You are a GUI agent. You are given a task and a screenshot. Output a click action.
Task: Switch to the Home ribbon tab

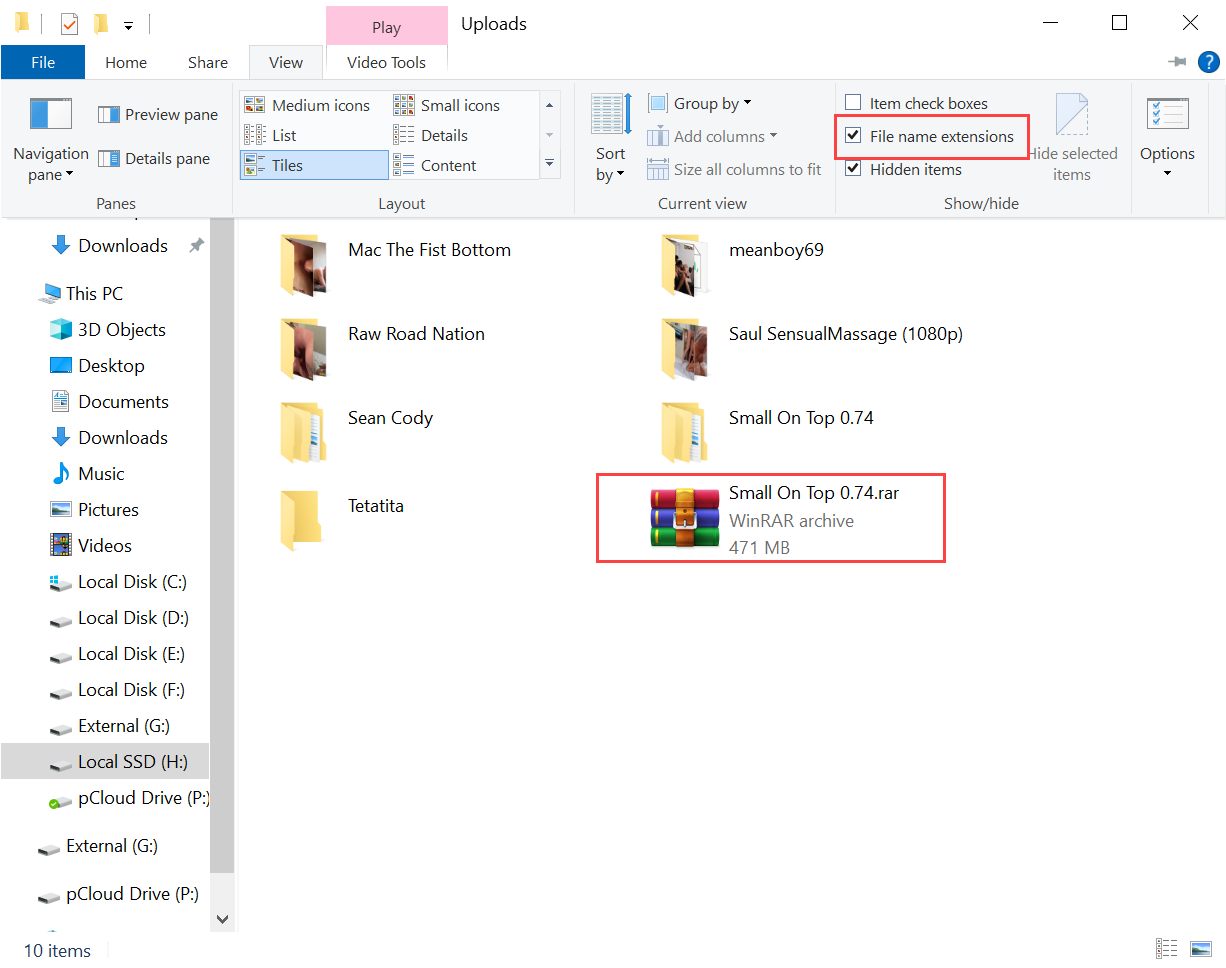[x=125, y=61]
